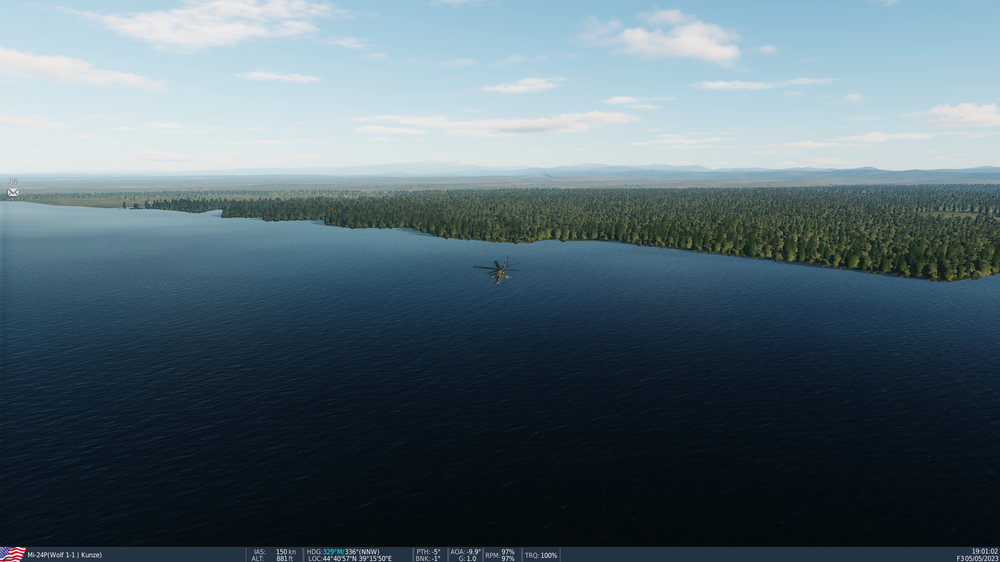The image size is (1000, 562).
Task: Open the envelope message history icon
Action: [13, 192]
